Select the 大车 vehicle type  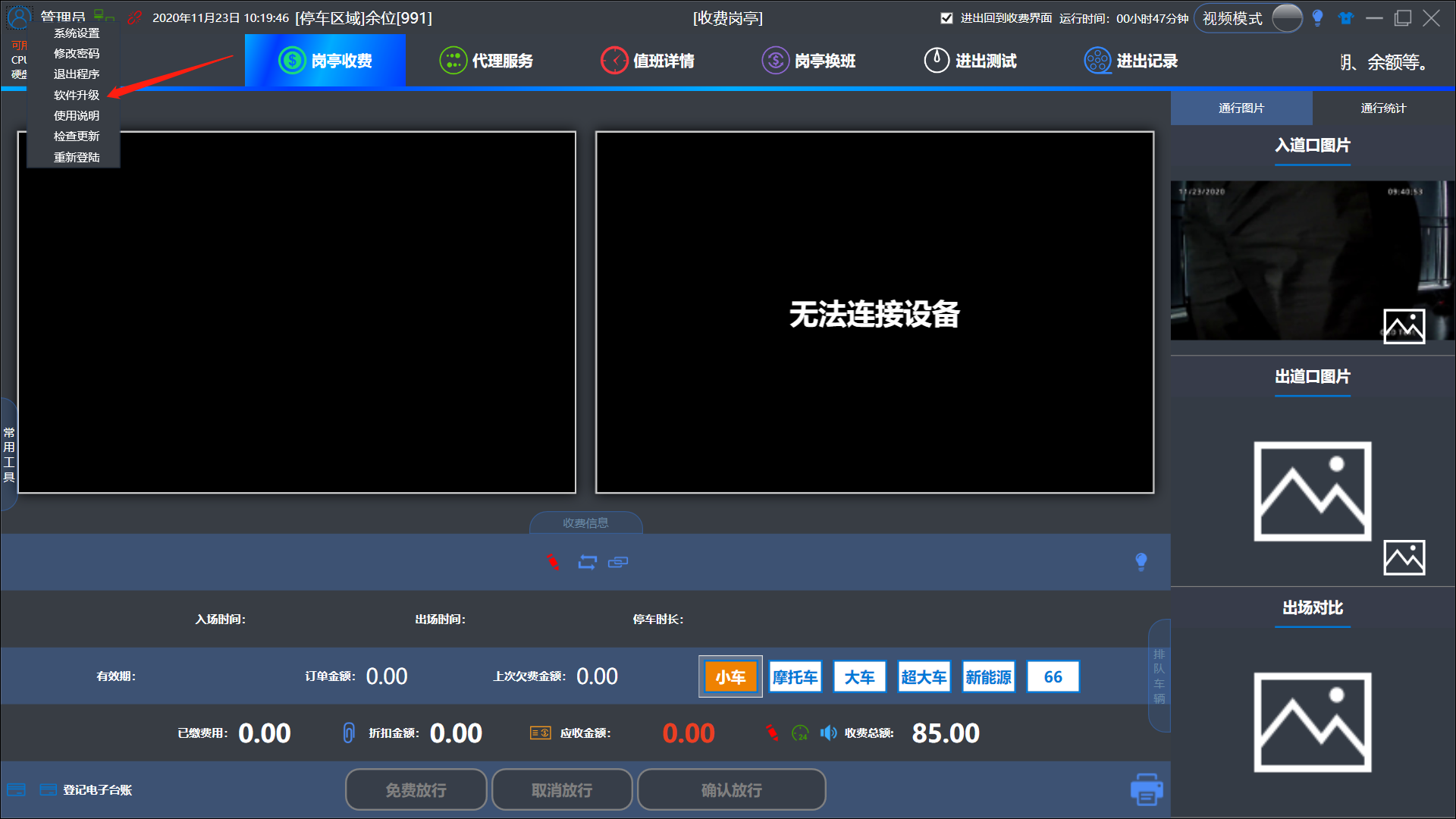(859, 676)
